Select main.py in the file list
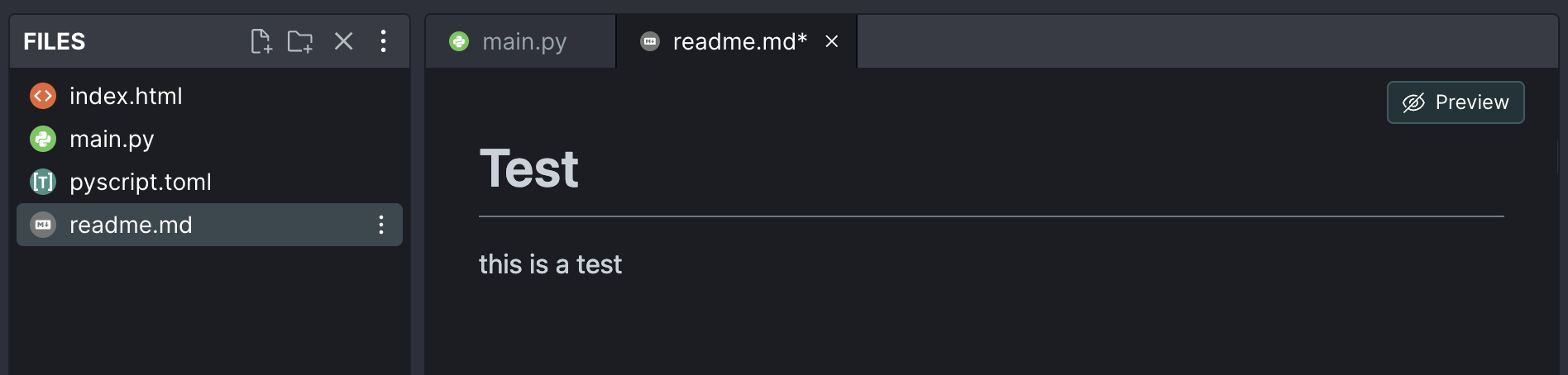Screen dimensions: 1568x375 pyautogui.click(x=112, y=140)
